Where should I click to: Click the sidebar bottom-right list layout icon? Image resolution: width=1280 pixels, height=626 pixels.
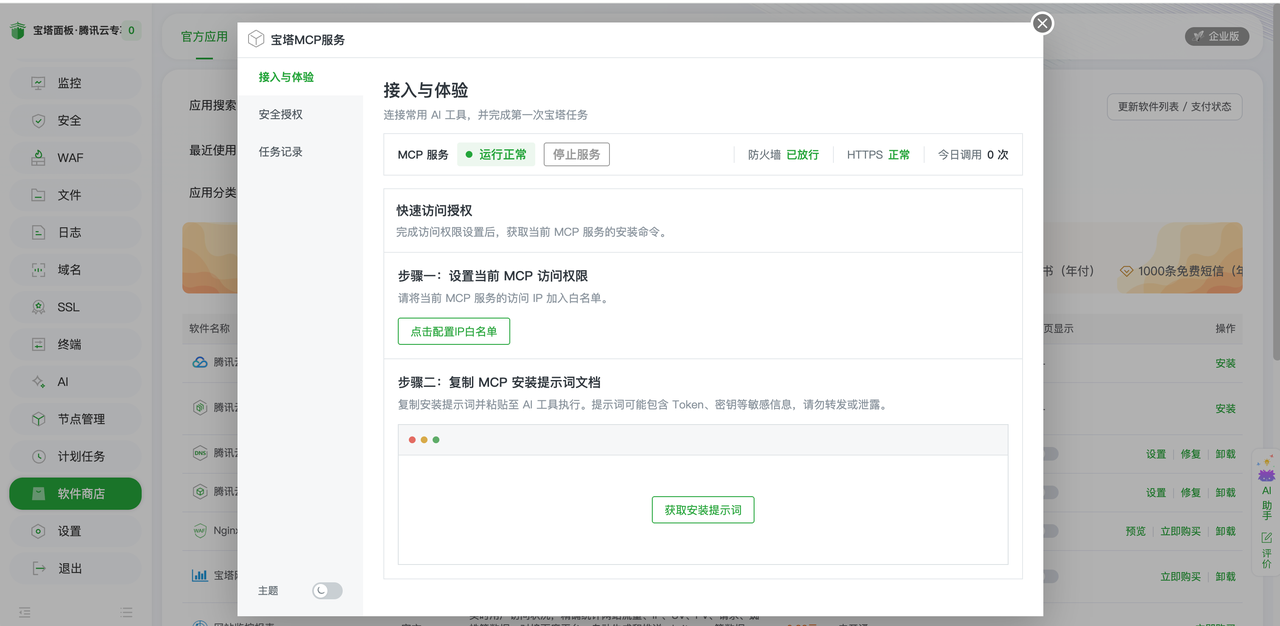[x=127, y=612]
